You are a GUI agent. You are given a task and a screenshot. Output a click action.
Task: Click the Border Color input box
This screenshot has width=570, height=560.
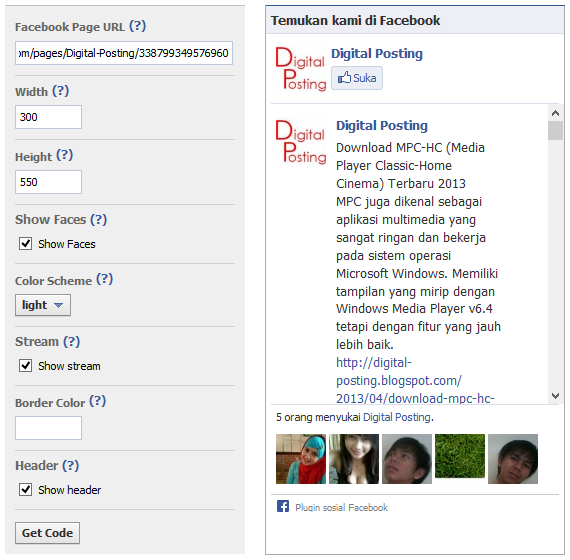tap(48, 428)
